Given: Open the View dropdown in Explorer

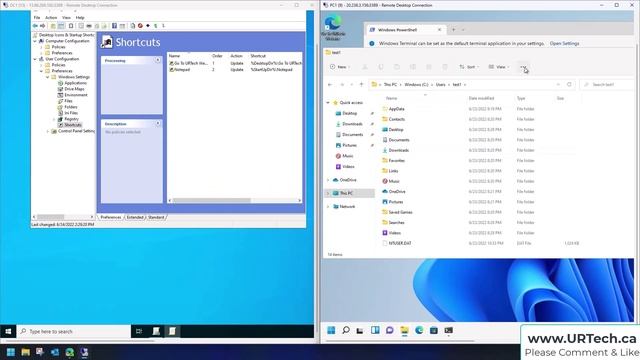Looking at the screenshot, I should pyautogui.click(x=499, y=67).
